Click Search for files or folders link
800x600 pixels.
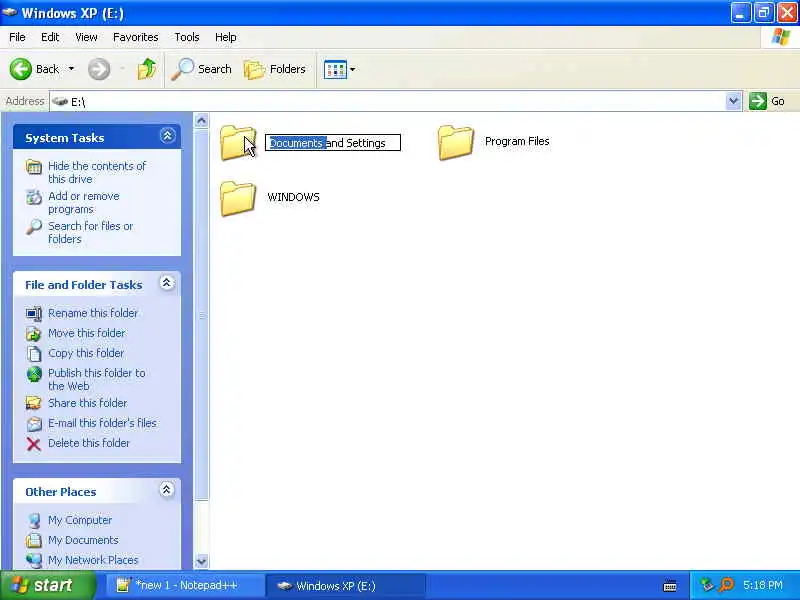[x=90, y=232]
